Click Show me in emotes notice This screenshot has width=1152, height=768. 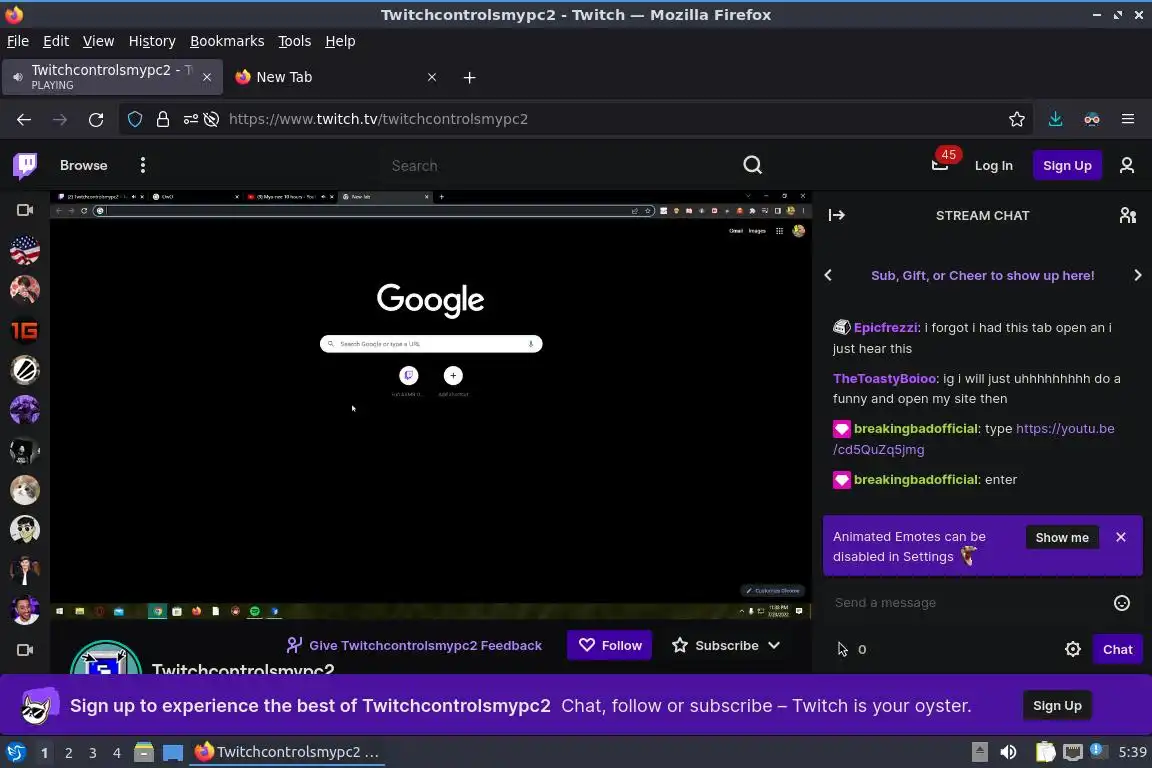point(1062,537)
